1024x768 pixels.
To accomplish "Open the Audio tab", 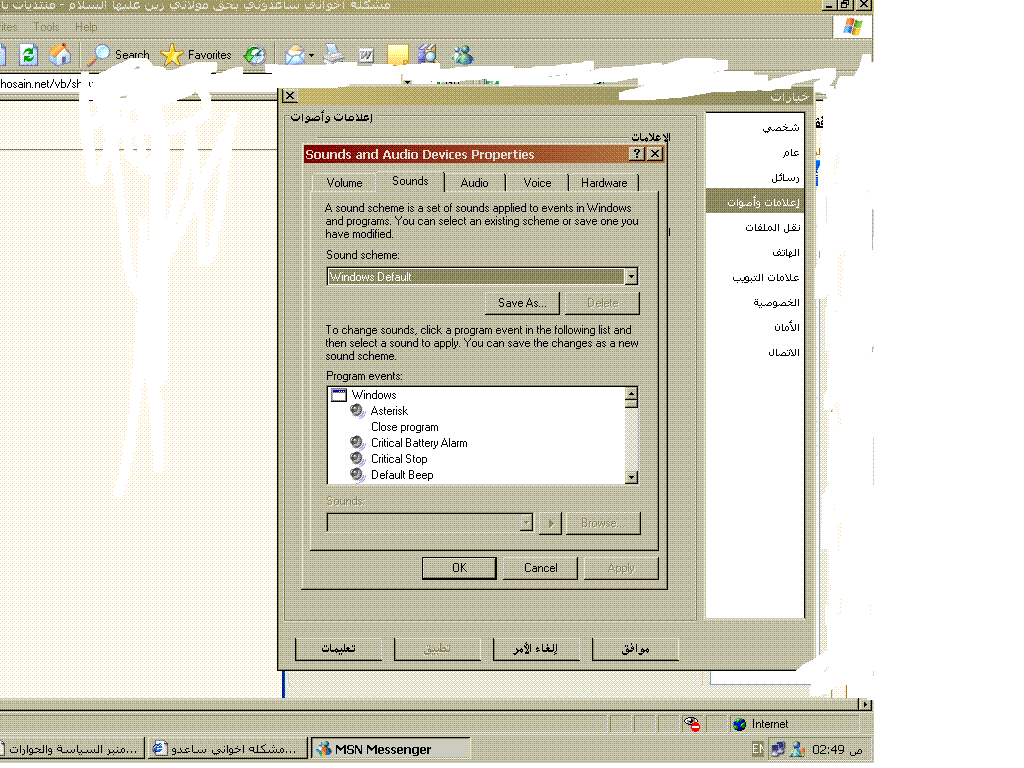I will click(x=474, y=183).
